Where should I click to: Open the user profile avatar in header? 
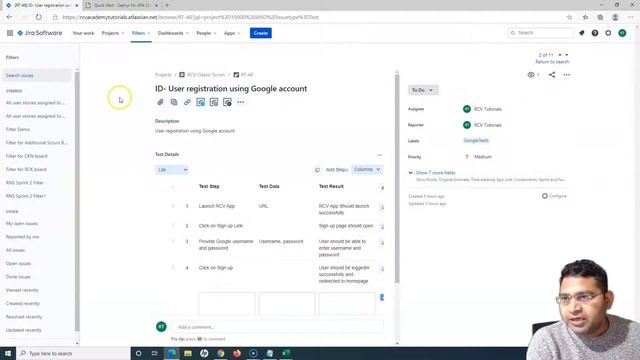(x=622, y=33)
